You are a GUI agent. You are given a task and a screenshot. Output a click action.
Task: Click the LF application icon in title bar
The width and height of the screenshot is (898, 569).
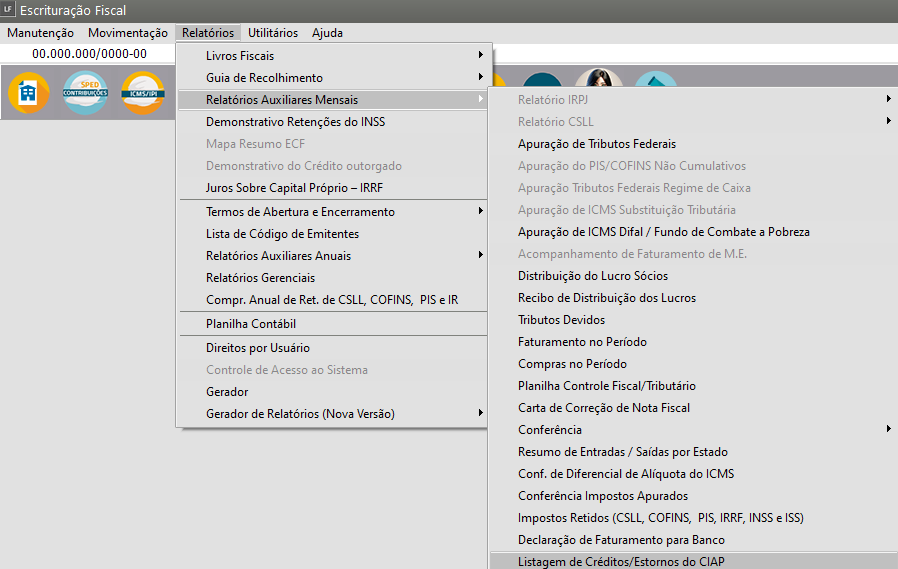(9, 10)
